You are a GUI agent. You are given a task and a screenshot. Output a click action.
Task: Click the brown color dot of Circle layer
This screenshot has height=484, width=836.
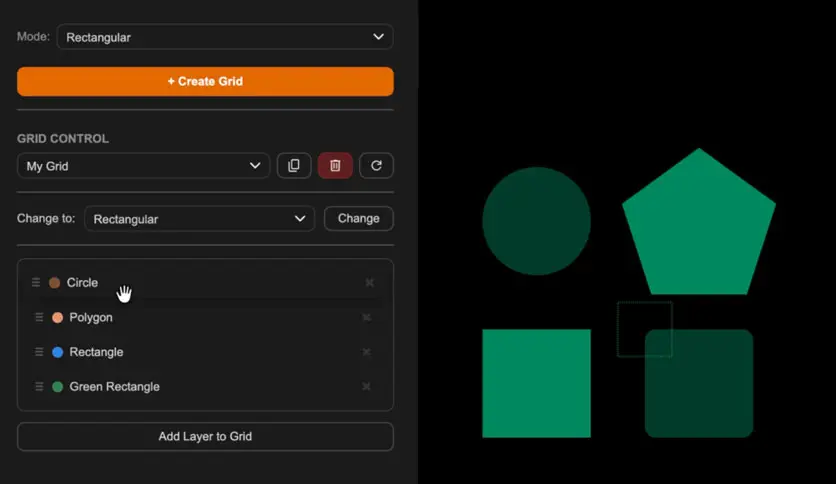pos(54,283)
